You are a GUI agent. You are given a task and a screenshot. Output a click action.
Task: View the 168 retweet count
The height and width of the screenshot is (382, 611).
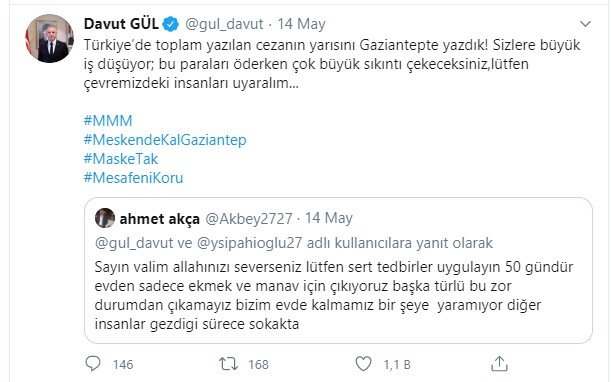(258, 364)
